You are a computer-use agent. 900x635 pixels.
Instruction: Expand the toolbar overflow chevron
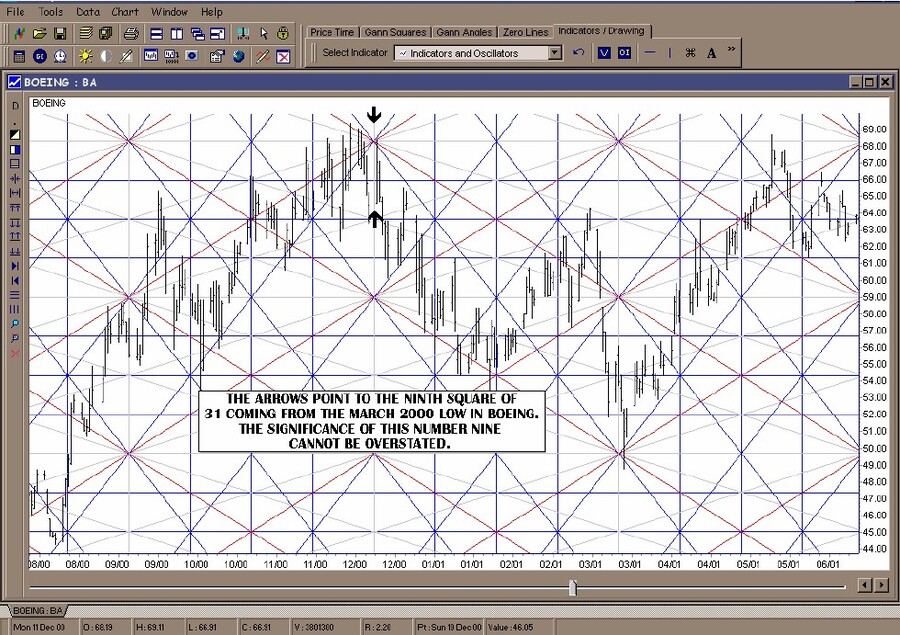(732, 48)
